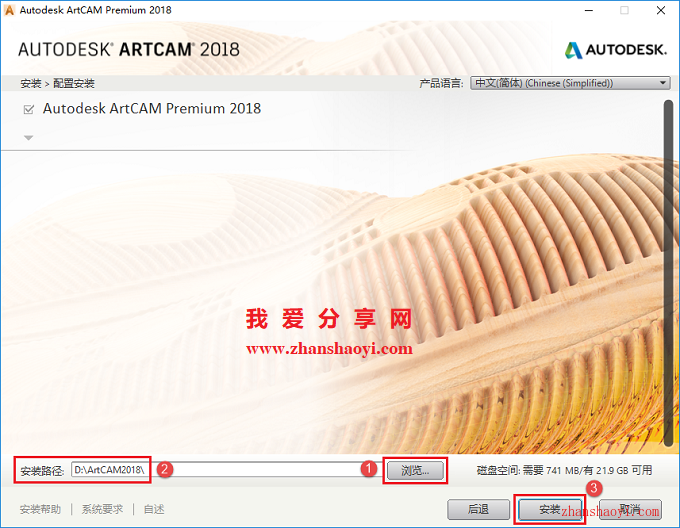Click the 后退 back button

pyautogui.click(x=478, y=509)
